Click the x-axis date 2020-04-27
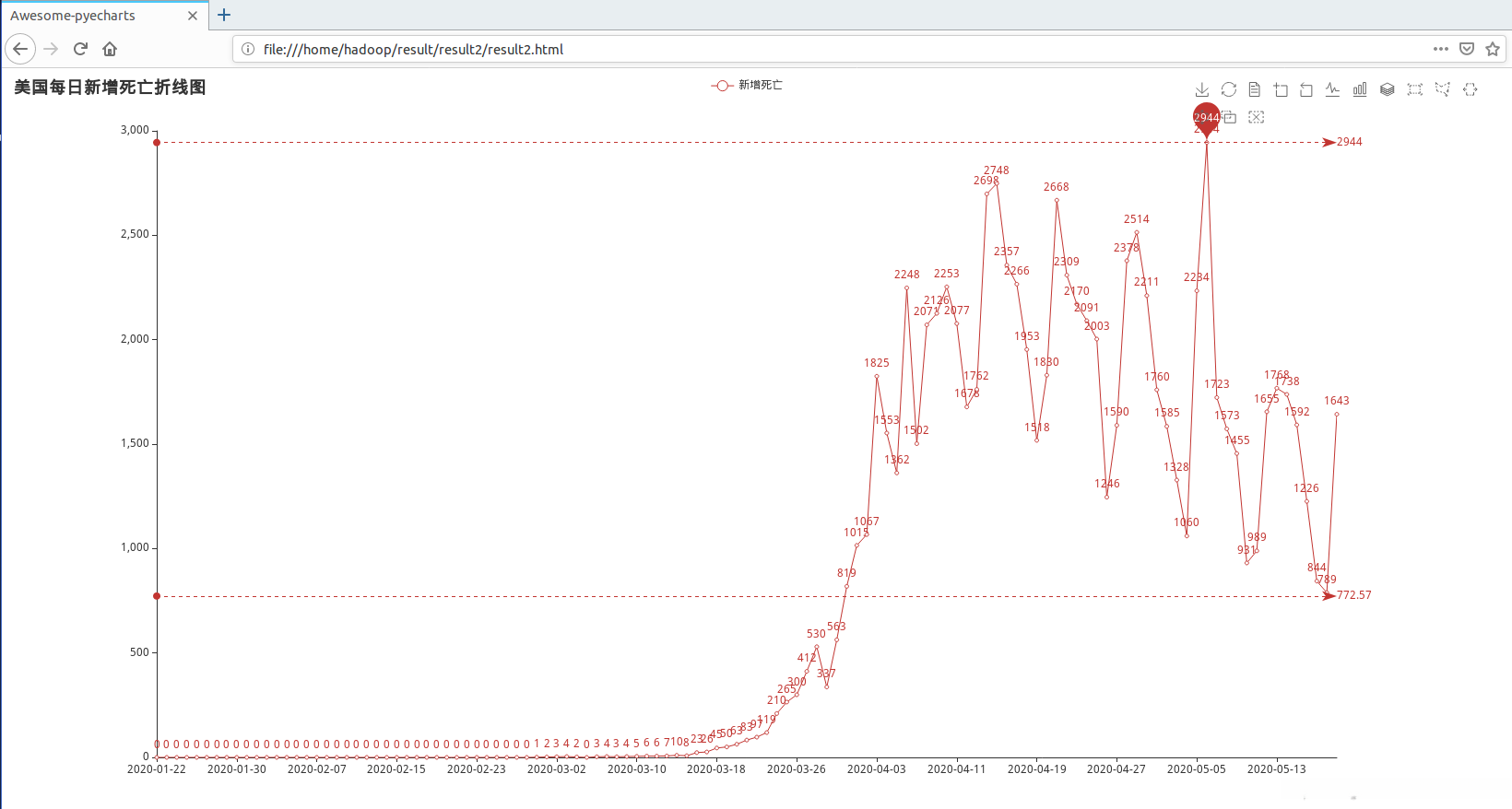The image size is (1512, 809). coord(1116,769)
